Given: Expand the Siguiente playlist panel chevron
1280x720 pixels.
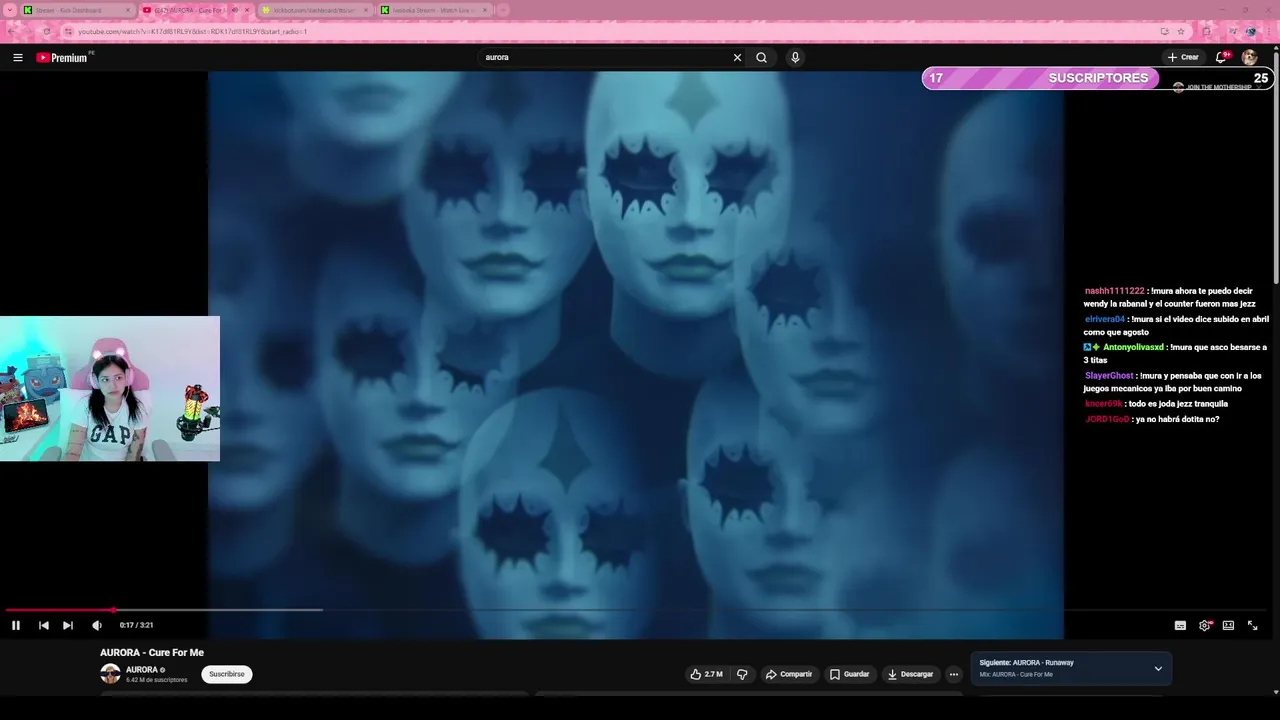Looking at the screenshot, I should point(1158,668).
